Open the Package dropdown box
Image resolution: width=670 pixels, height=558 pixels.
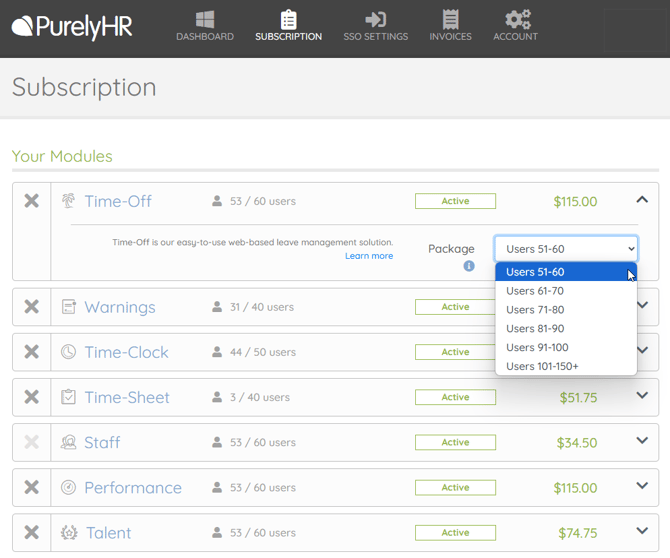click(x=566, y=249)
